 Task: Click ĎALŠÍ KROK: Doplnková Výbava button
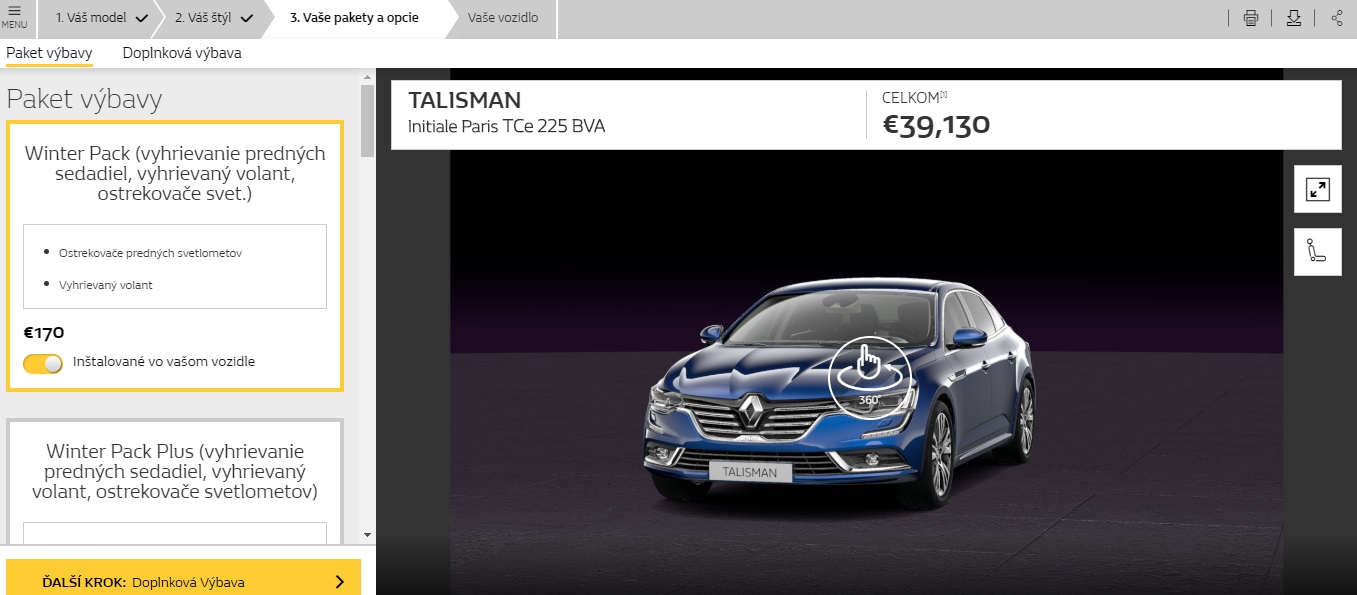pos(183,578)
